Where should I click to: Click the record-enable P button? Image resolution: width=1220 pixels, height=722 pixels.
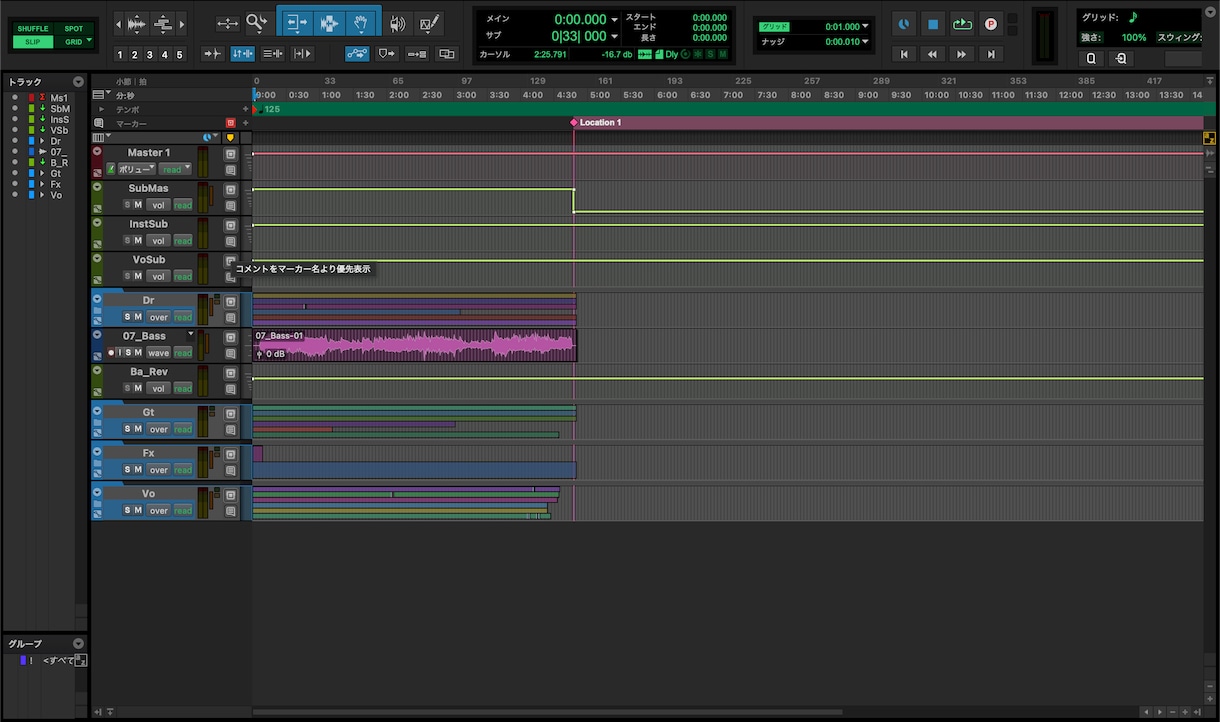tap(990, 24)
